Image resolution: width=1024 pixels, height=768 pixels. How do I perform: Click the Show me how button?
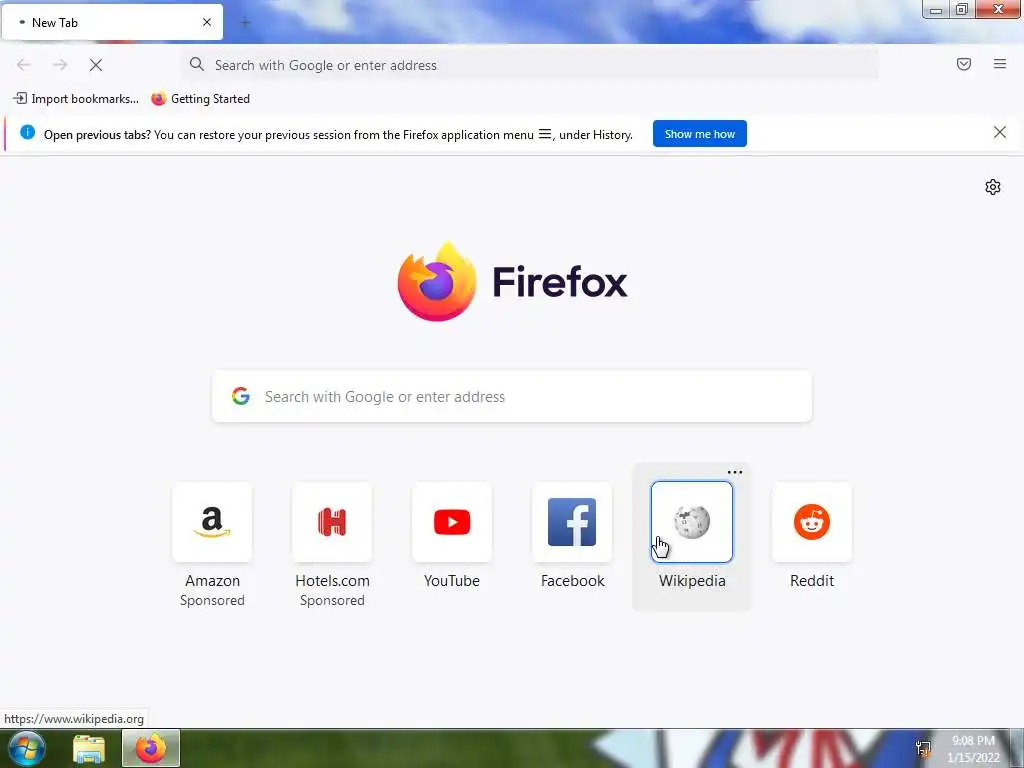[699, 134]
